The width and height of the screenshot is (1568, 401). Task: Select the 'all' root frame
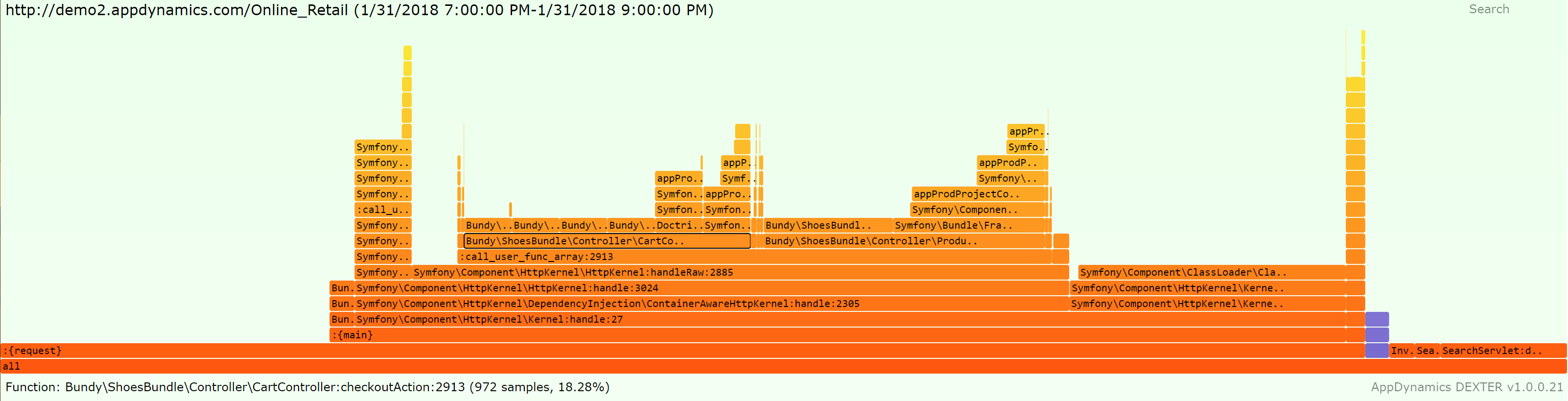coord(783,366)
